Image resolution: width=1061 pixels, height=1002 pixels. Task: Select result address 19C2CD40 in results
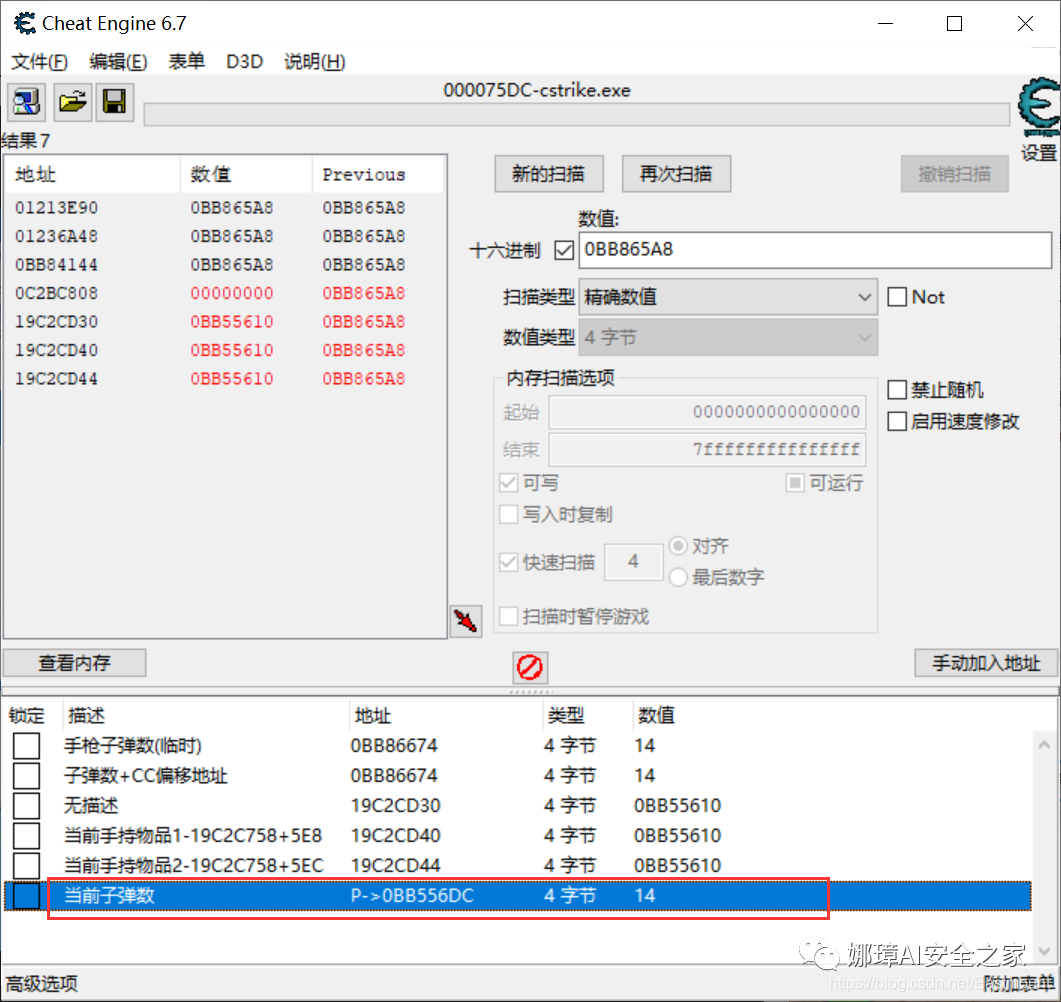point(57,350)
